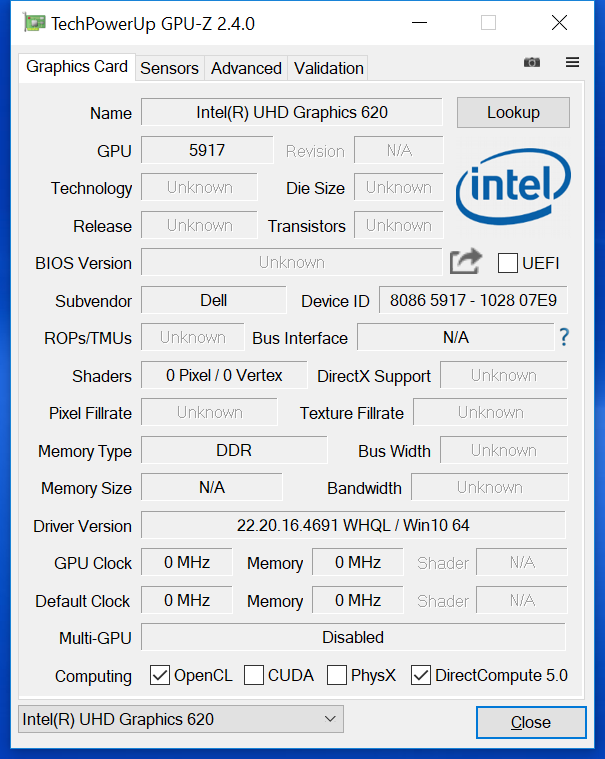Screen dimensions: 605x759
Task: Click the Default Clock row Shader N/A field
Action: pyautogui.click(x=522, y=600)
